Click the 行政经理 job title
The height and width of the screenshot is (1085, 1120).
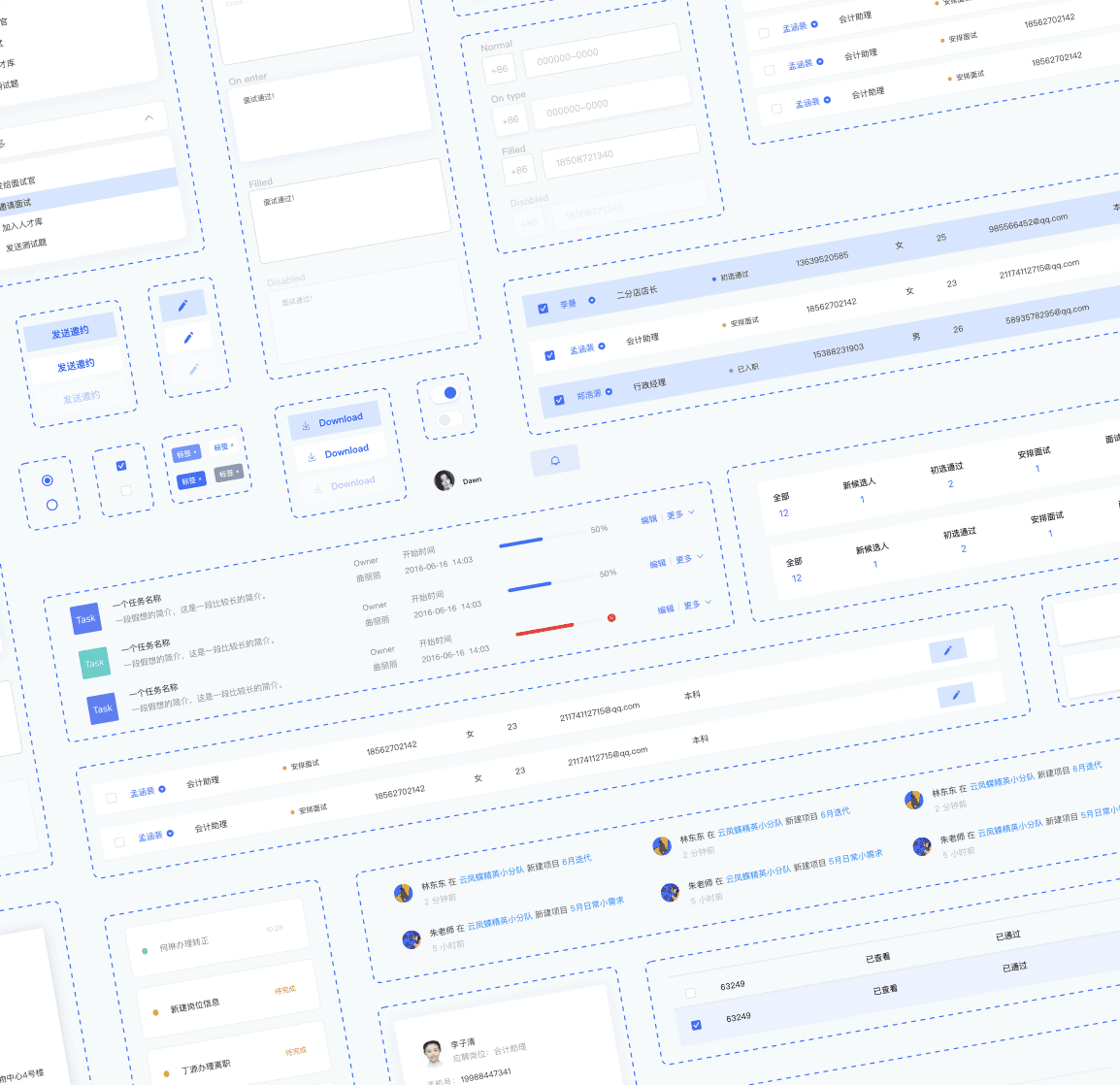(x=649, y=385)
